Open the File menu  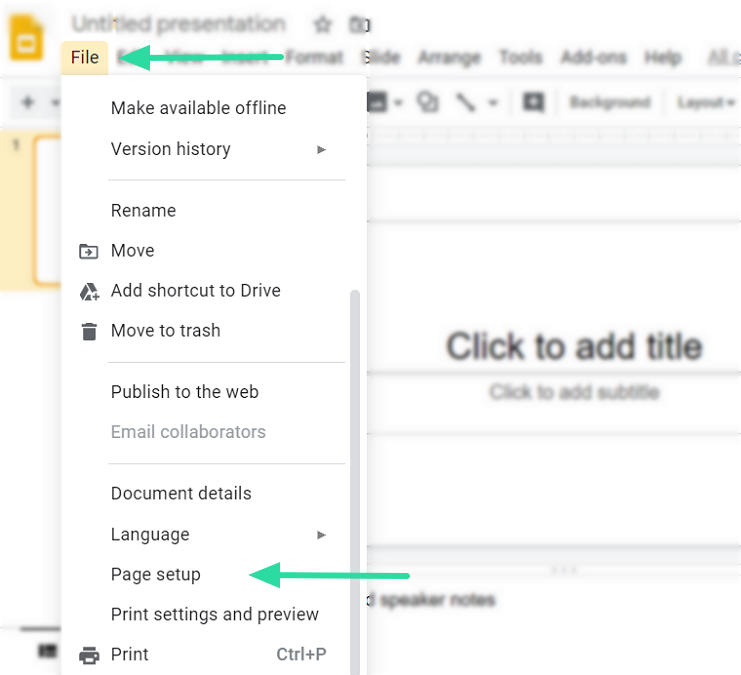pos(85,57)
